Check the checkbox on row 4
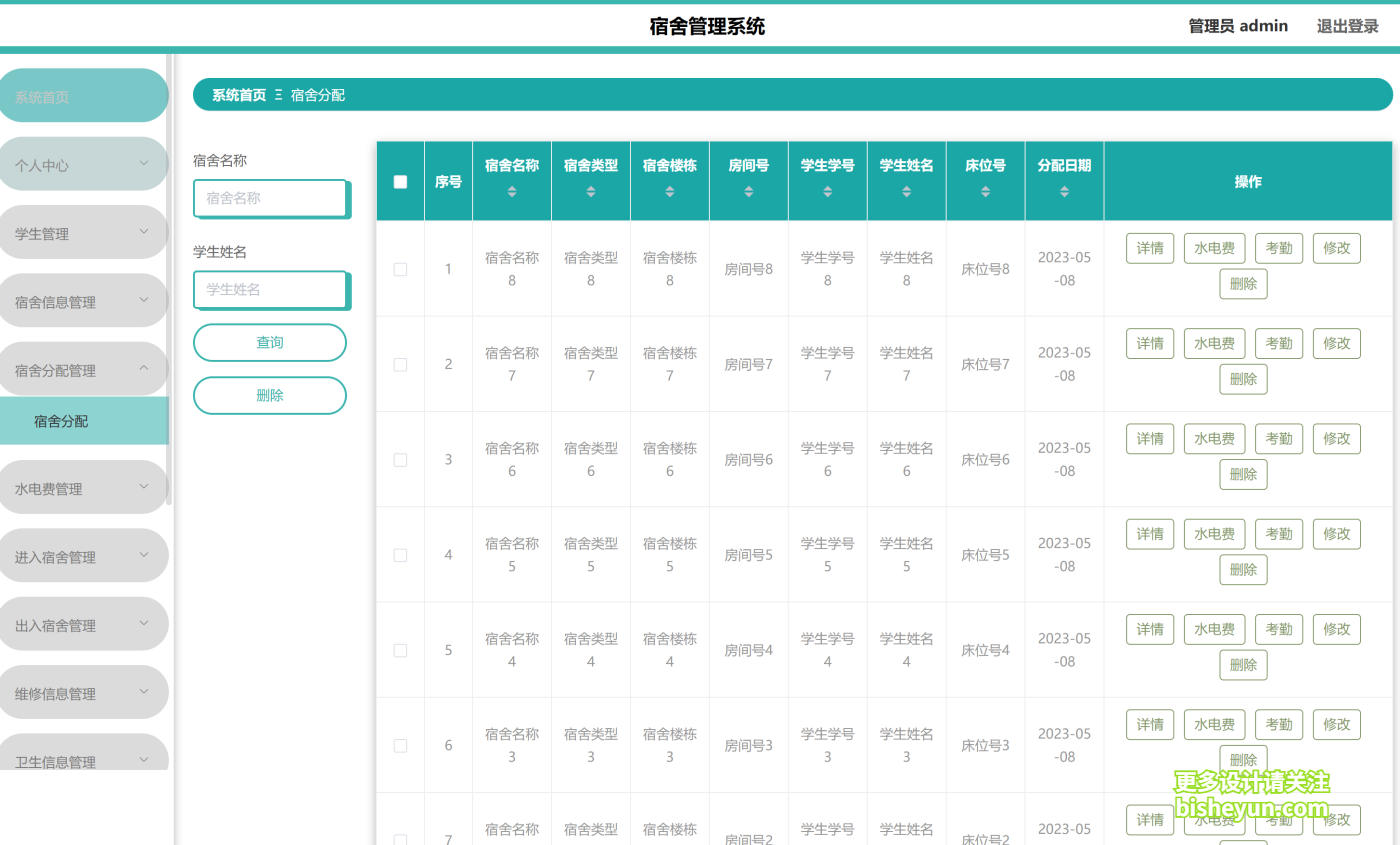 click(x=400, y=554)
